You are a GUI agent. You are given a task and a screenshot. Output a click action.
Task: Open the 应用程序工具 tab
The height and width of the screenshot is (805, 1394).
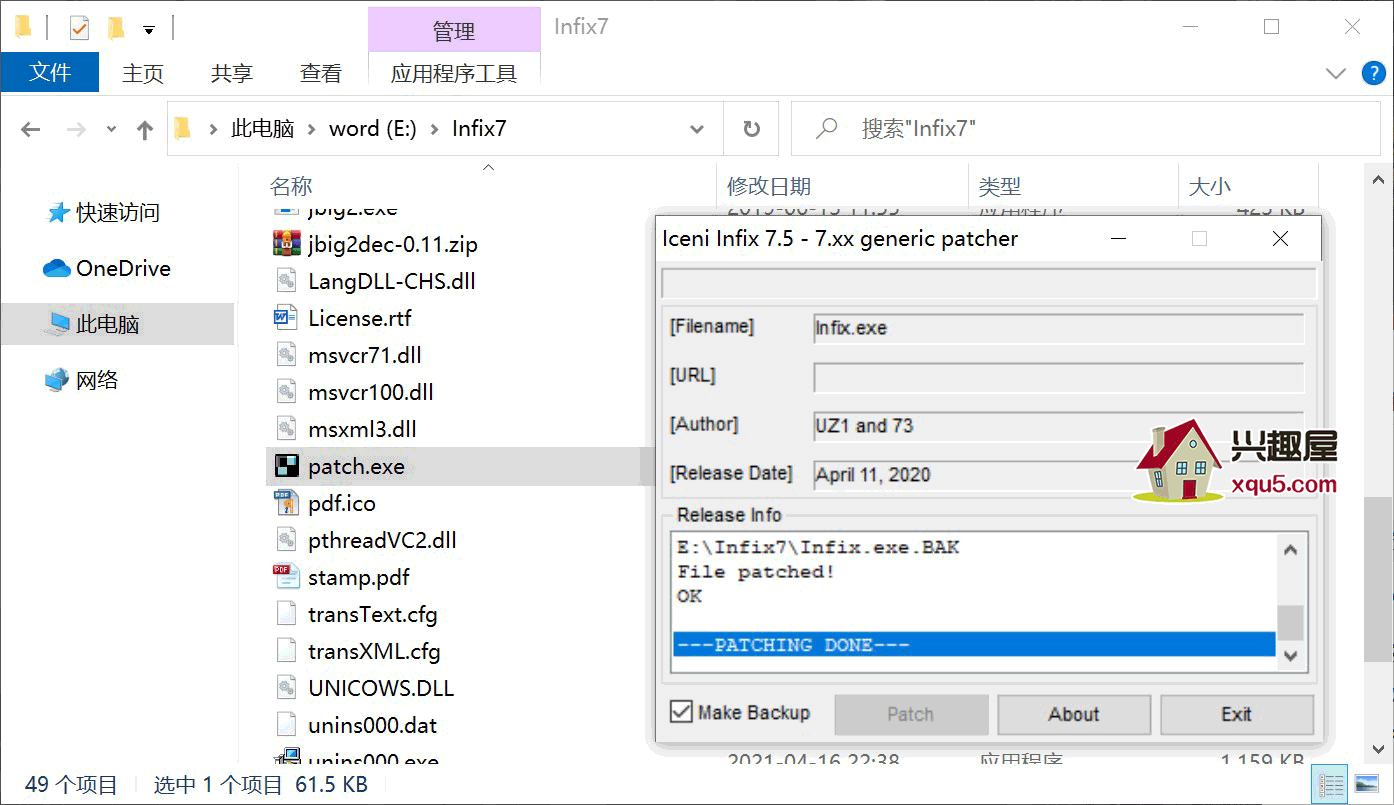point(454,73)
